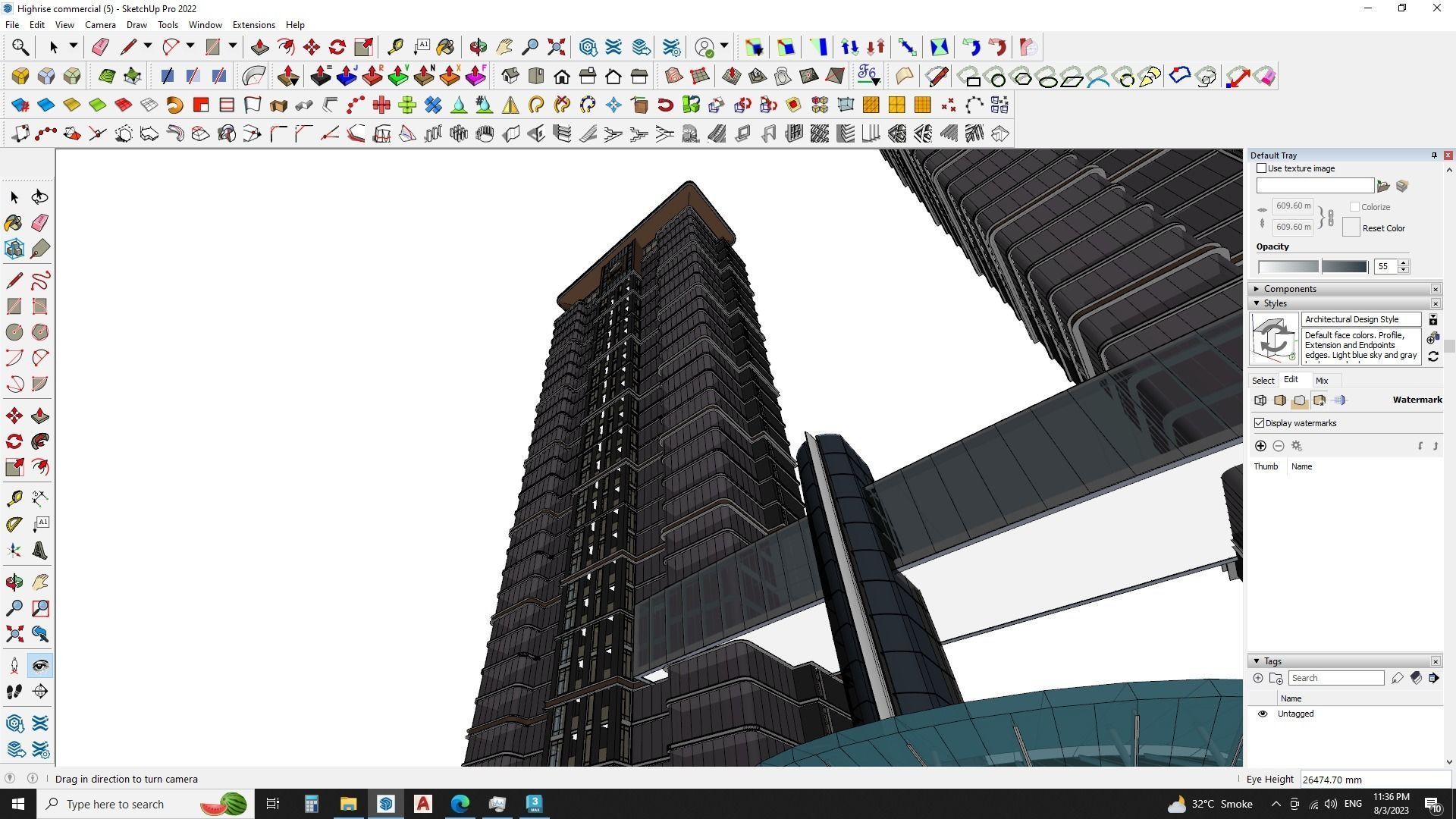Pin the Default Tray panel

pos(1434,155)
